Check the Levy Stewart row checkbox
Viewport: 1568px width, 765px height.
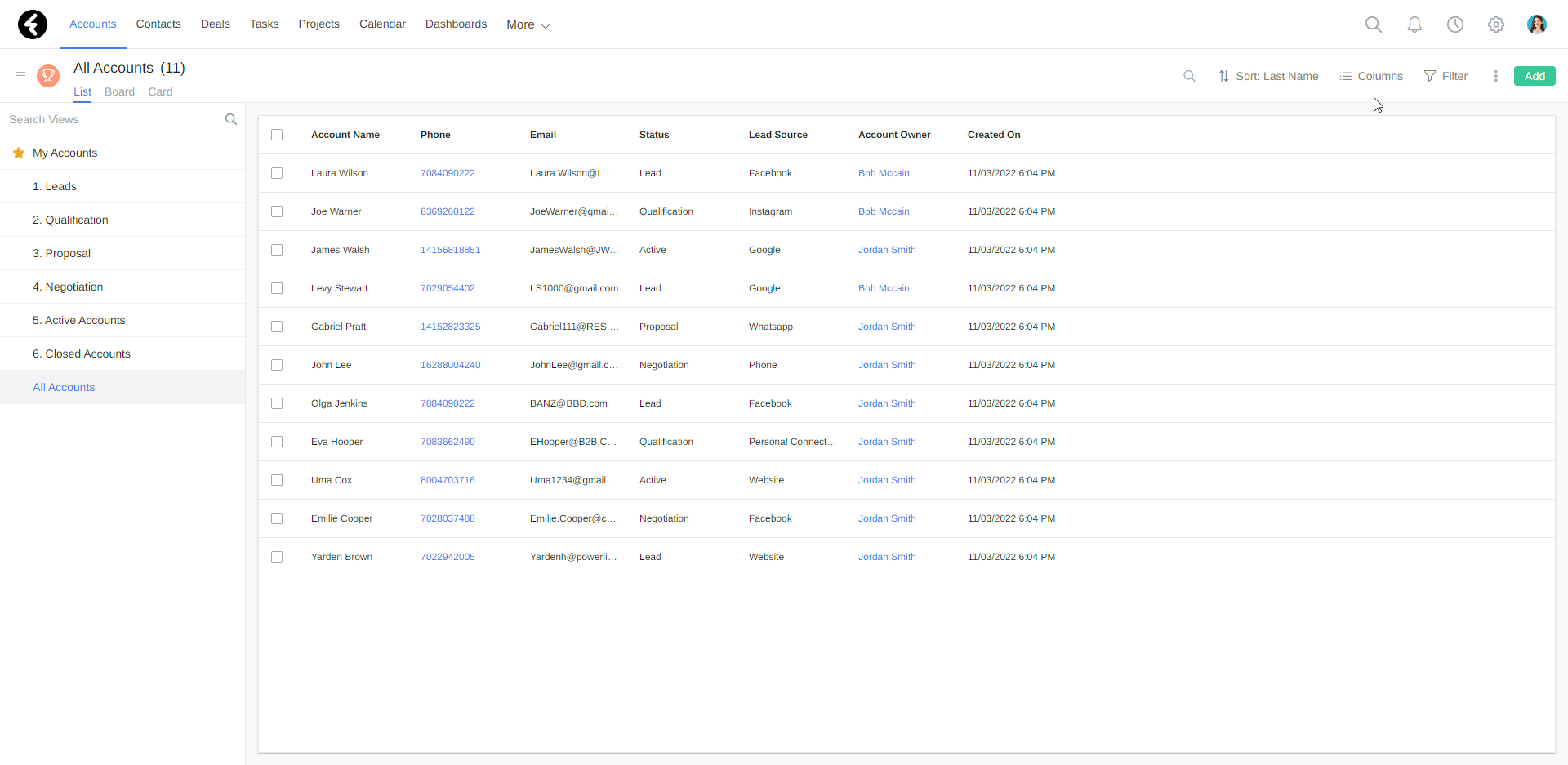pos(277,288)
